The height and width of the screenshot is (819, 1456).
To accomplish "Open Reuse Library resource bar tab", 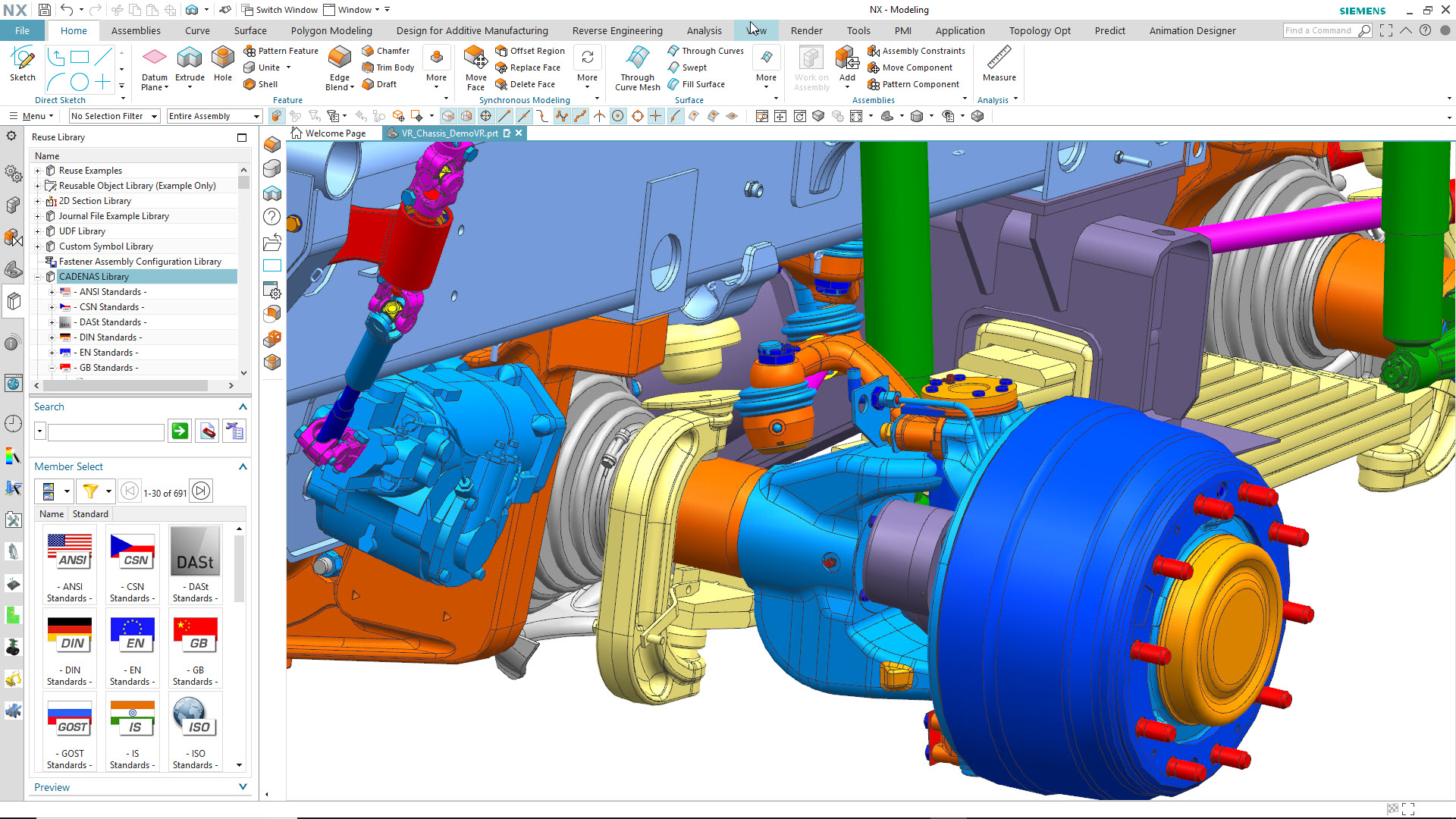I will (x=13, y=301).
